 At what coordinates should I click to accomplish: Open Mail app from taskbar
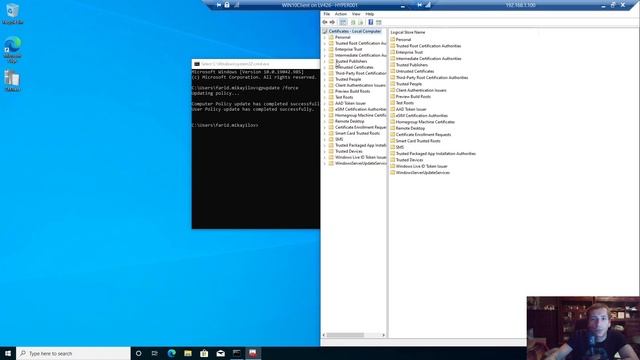tap(220, 353)
